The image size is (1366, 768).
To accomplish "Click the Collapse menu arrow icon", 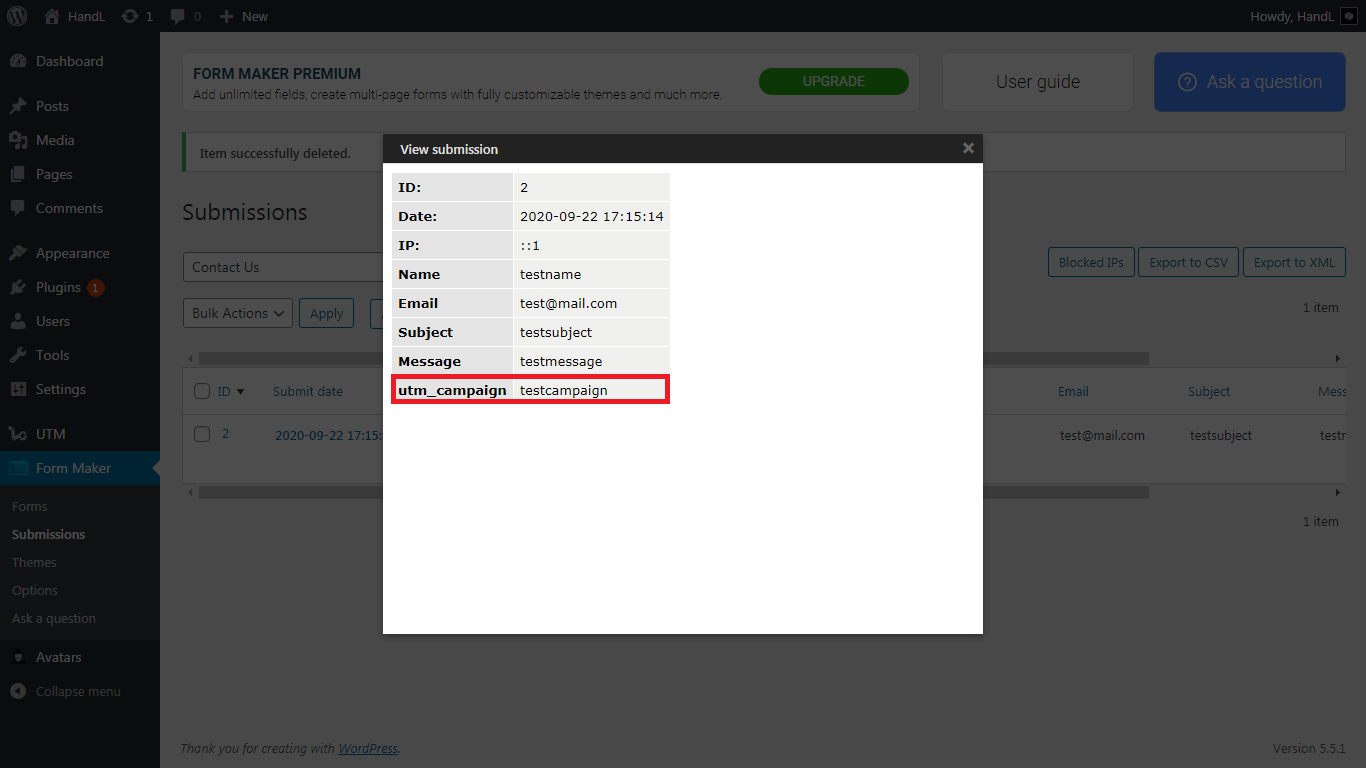I will (x=18, y=691).
